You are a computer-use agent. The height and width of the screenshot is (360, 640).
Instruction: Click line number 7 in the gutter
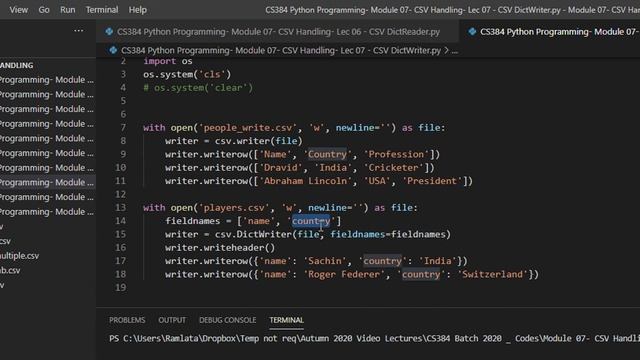pyautogui.click(x=123, y=128)
